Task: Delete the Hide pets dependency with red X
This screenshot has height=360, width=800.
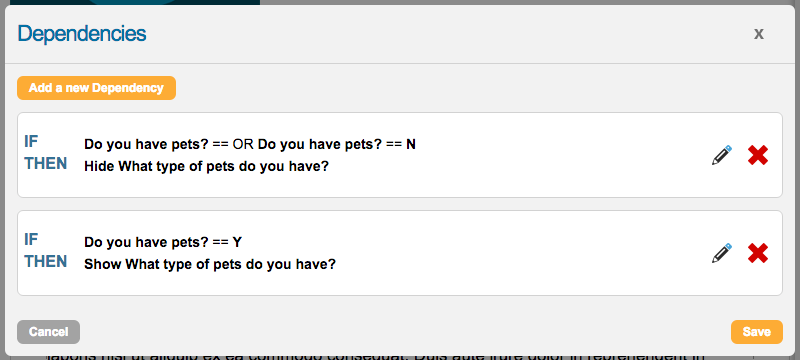Action: [758, 155]
